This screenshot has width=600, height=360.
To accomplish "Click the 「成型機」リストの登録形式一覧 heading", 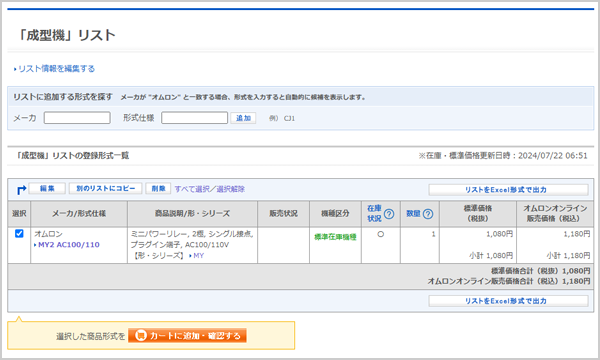I will click(x=72, y=156).
